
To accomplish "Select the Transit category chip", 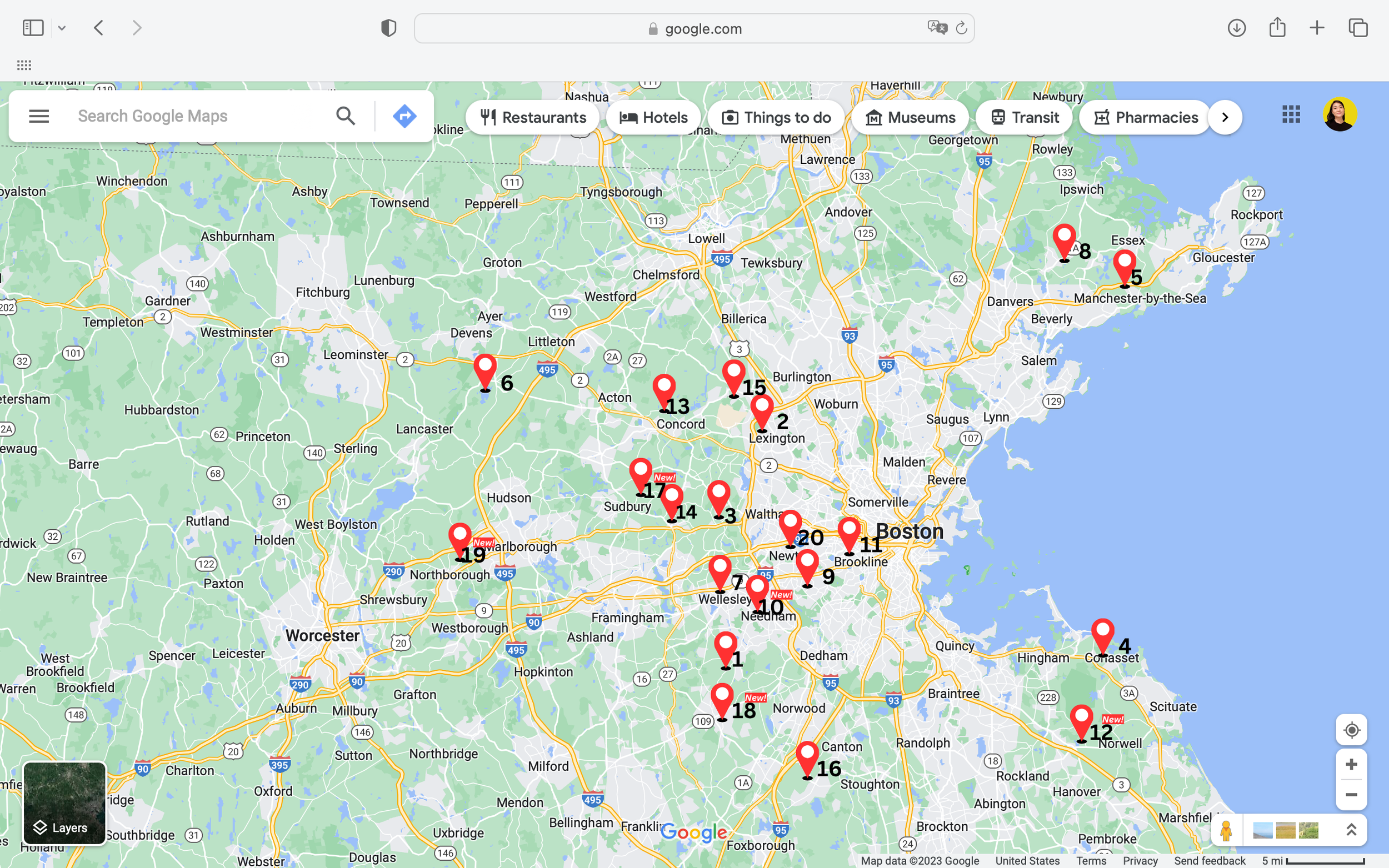I will click(x=1024, y=118).
